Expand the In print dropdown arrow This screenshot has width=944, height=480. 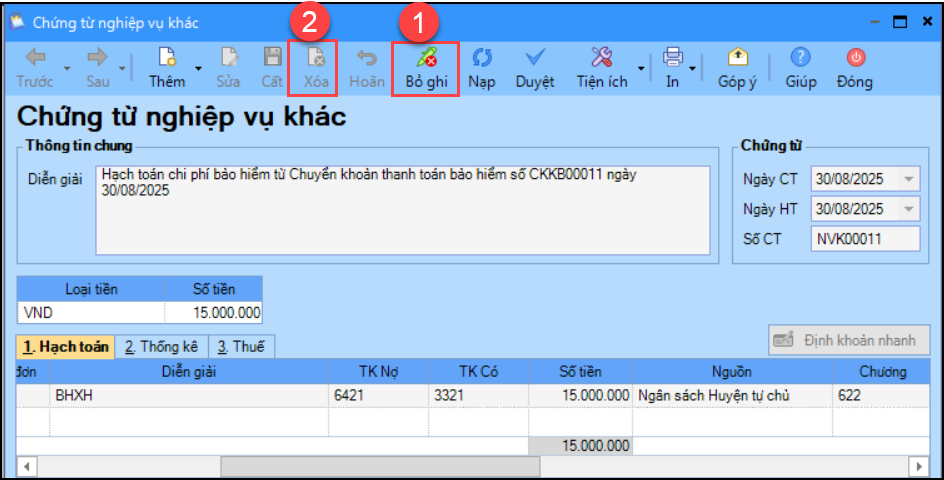click(692, 68)
